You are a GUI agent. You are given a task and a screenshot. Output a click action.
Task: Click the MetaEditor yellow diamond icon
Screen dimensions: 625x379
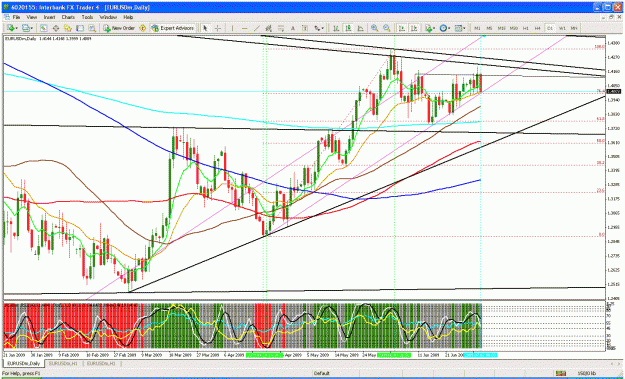click(142, 28)
